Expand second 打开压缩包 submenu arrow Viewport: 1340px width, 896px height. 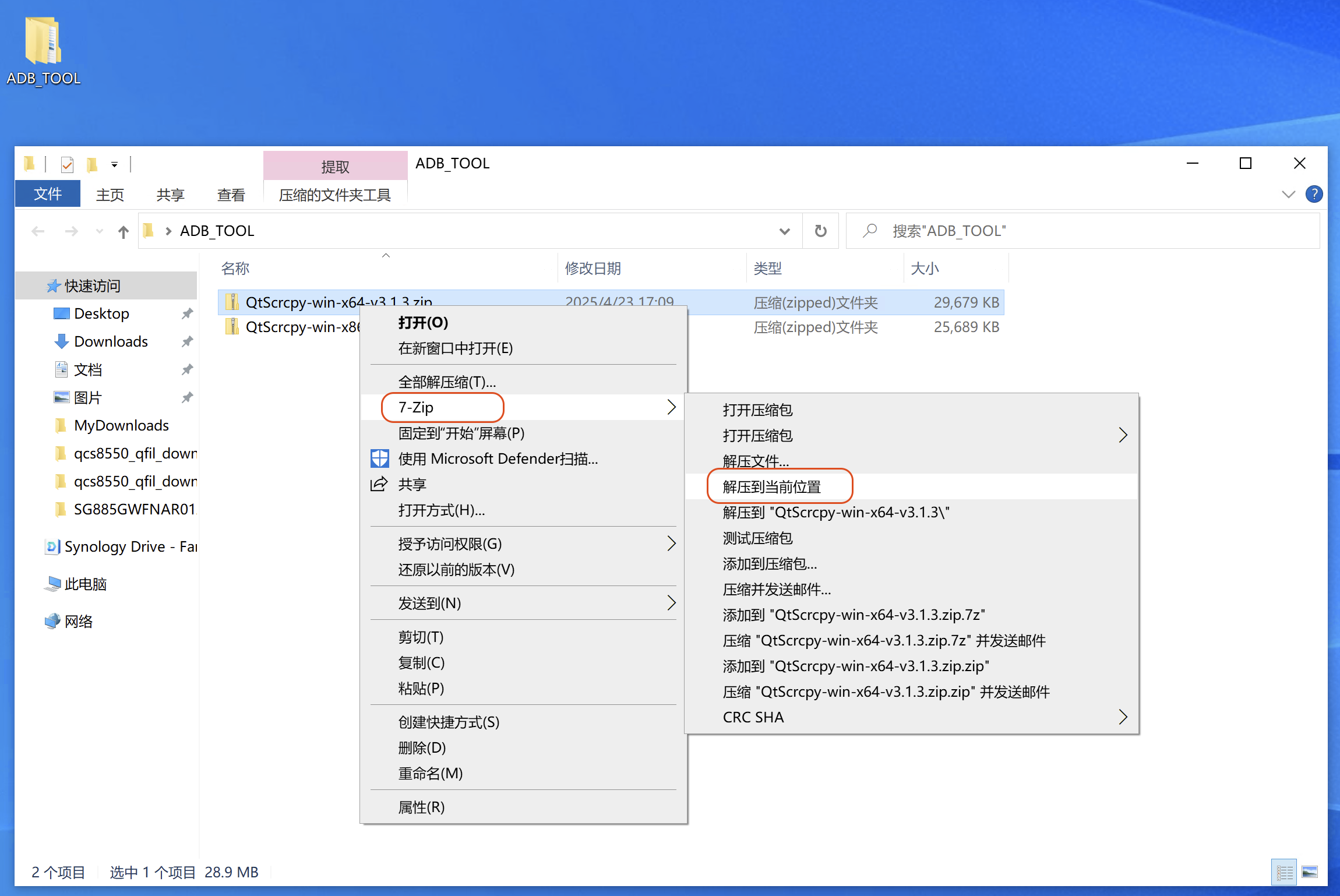(x=1123, y=435)
